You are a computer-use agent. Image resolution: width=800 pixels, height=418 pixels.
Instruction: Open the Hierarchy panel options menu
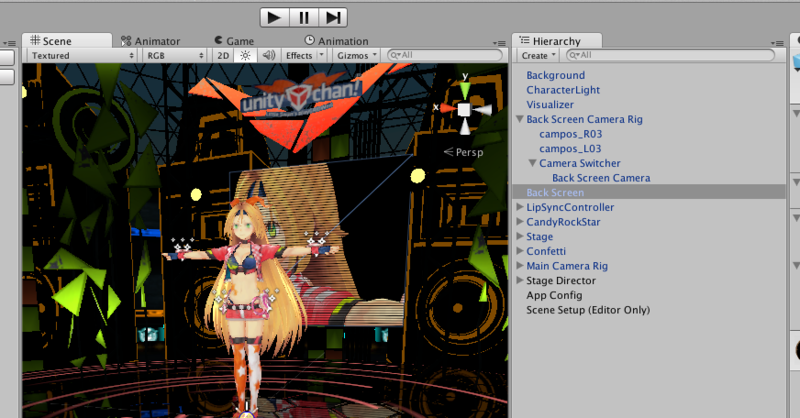pyautogui.click(x=777, y=43)
